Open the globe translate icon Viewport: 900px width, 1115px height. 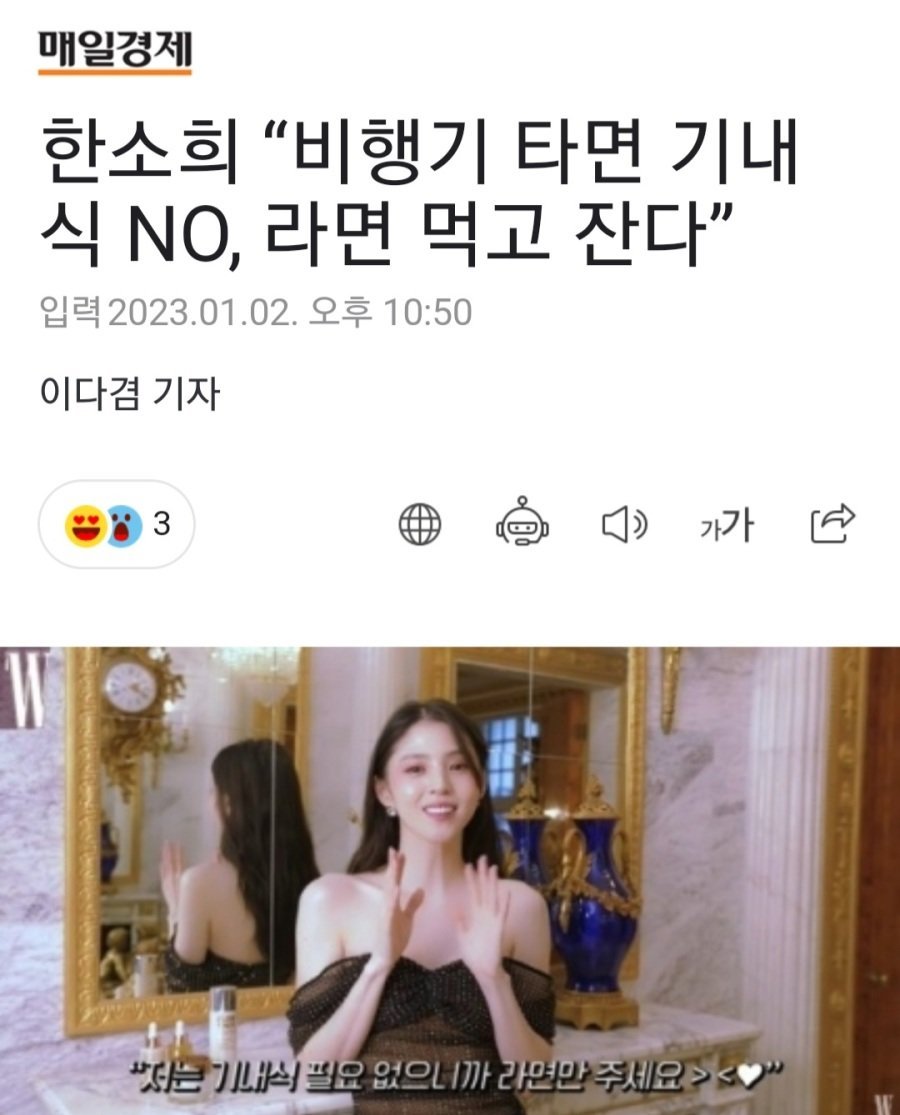coord(419,524)
